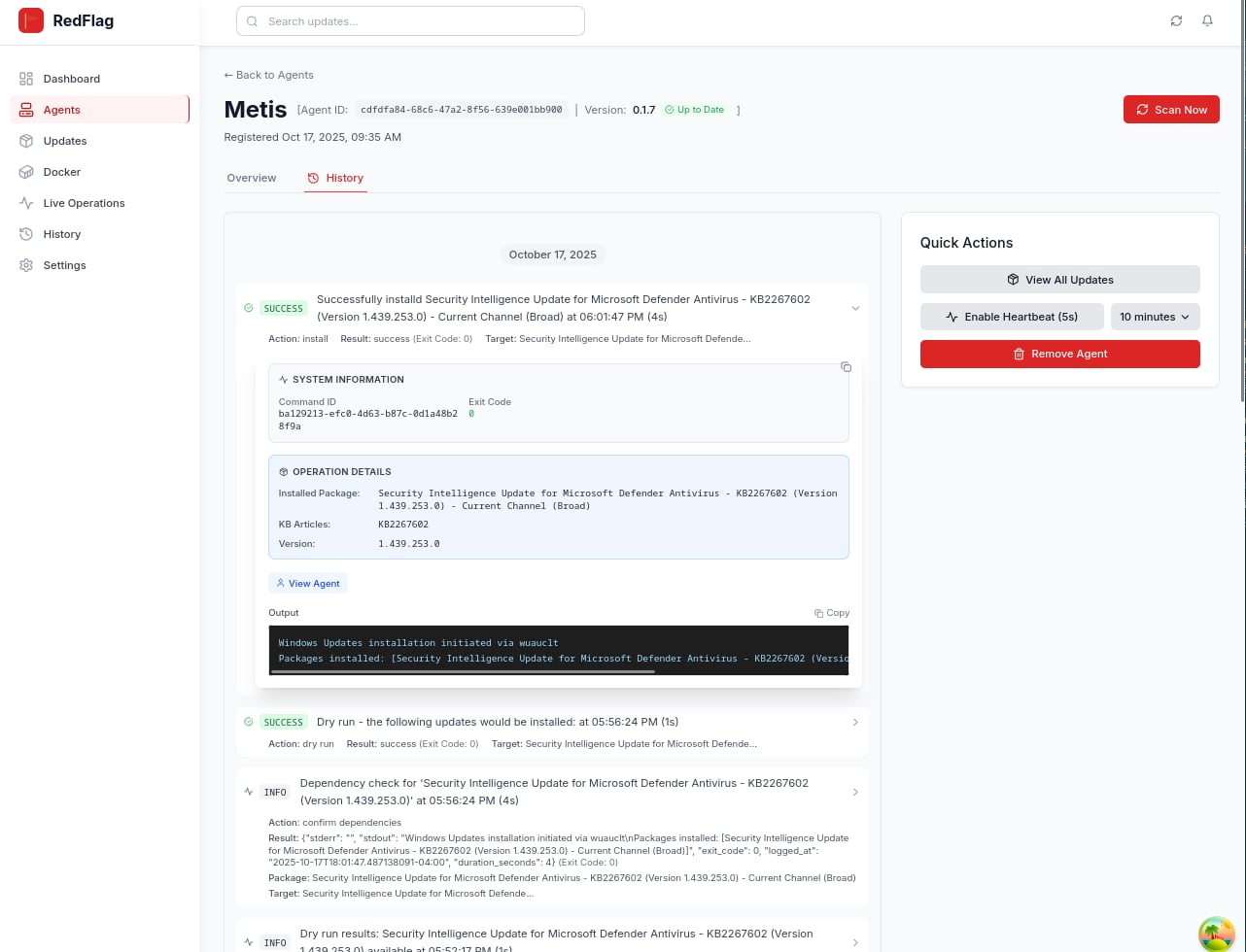Viewport: 1246px width, 952px height.
Task: Click the Live Operations pulse icon
Action: pos(26,203)
